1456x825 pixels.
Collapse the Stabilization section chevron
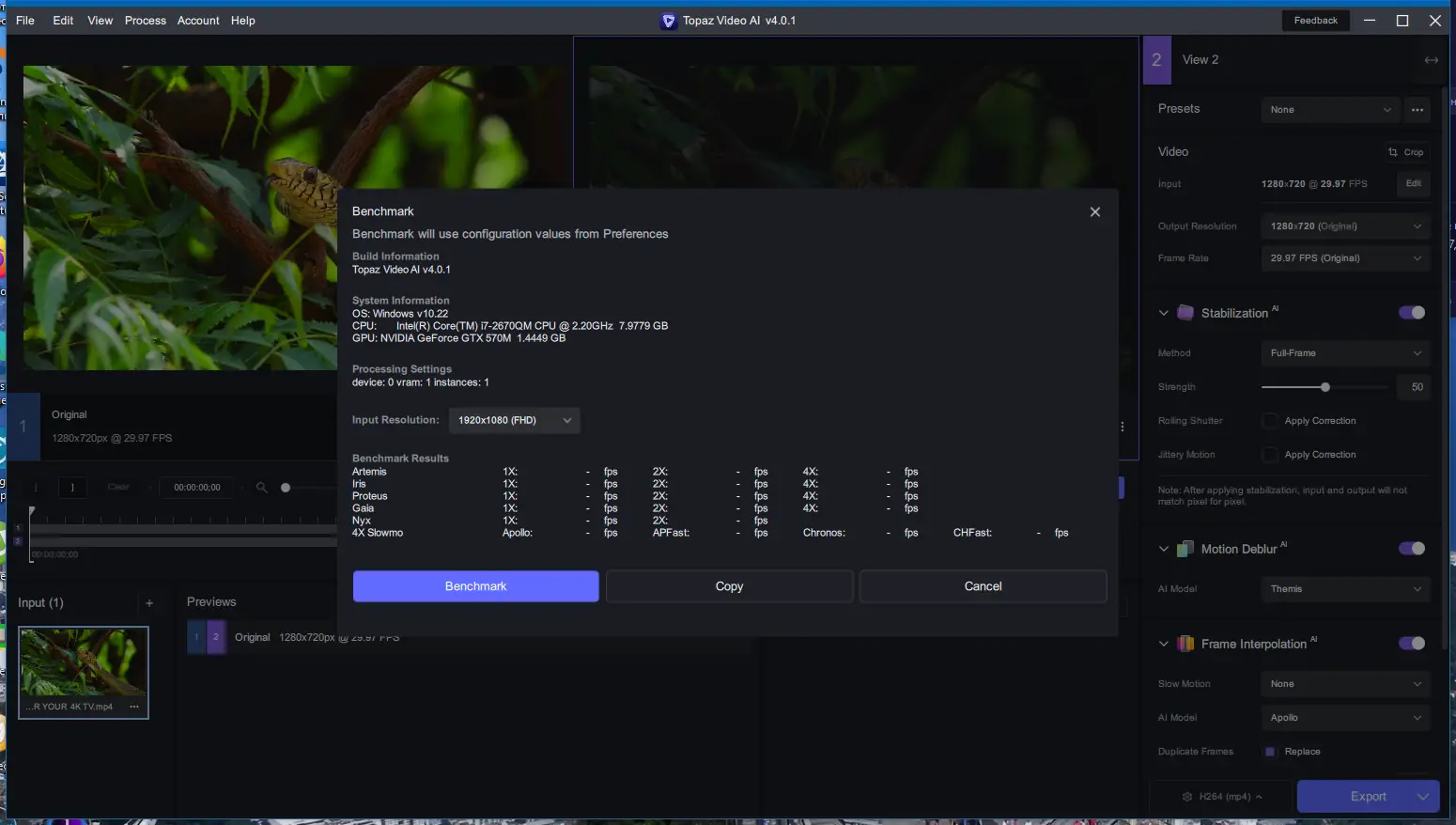click(x=1164, y=313)
